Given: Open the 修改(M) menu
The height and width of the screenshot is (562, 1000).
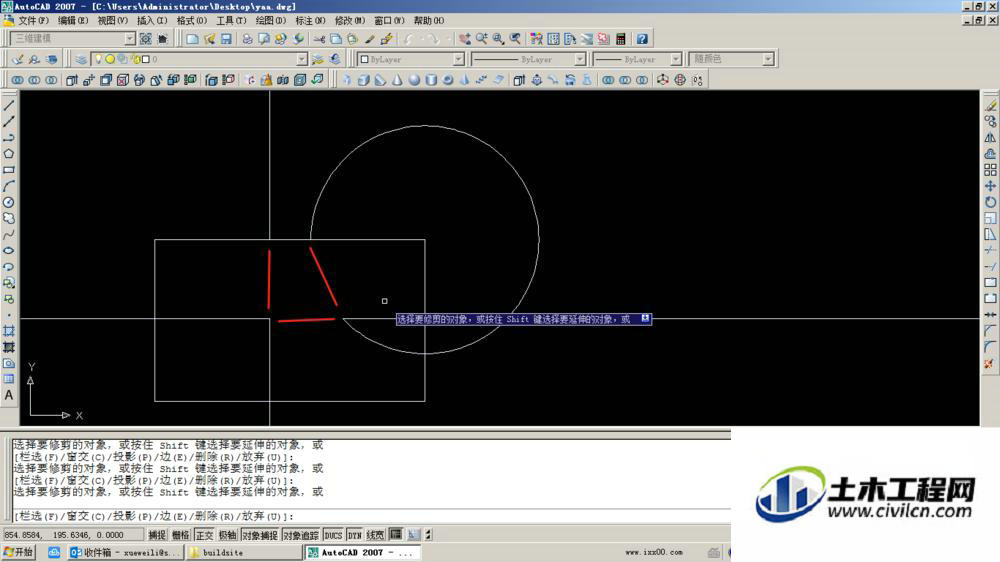Looking at the screenshot, I should 349,20.
